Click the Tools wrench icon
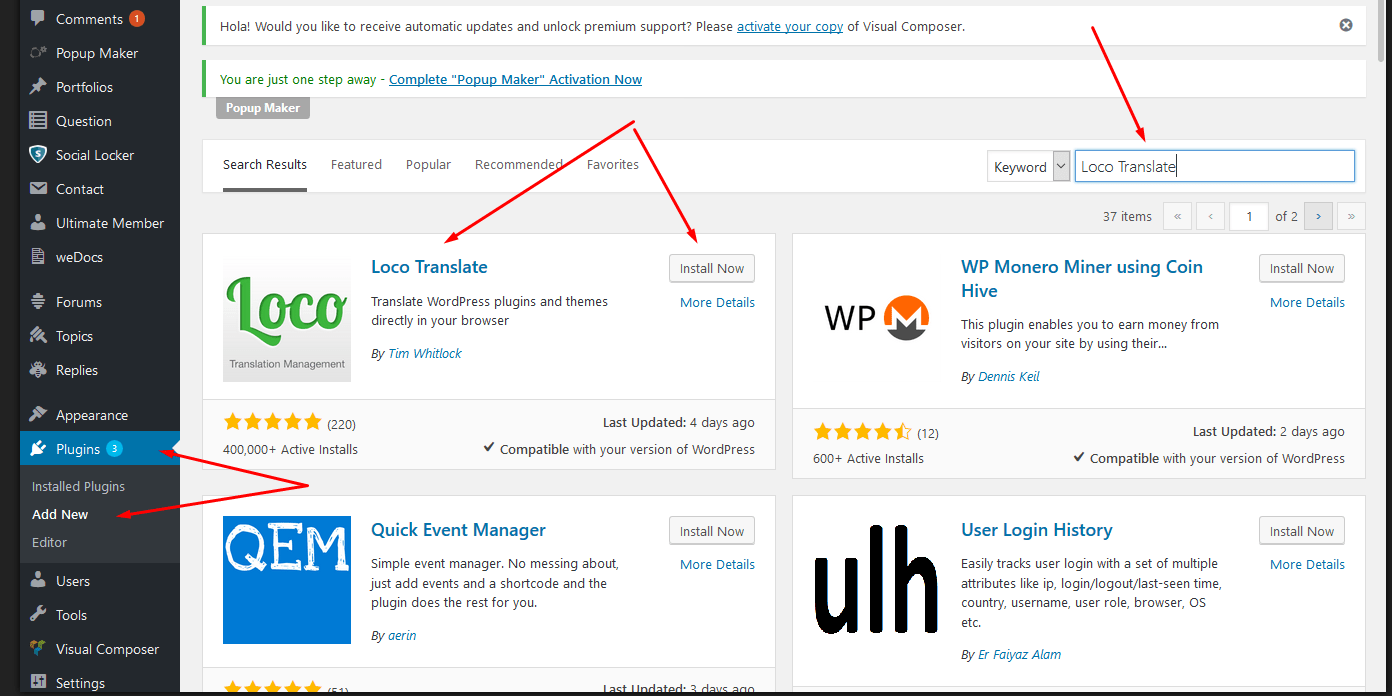The width and height of the screenshot is (1392, 696). [38, 615]
